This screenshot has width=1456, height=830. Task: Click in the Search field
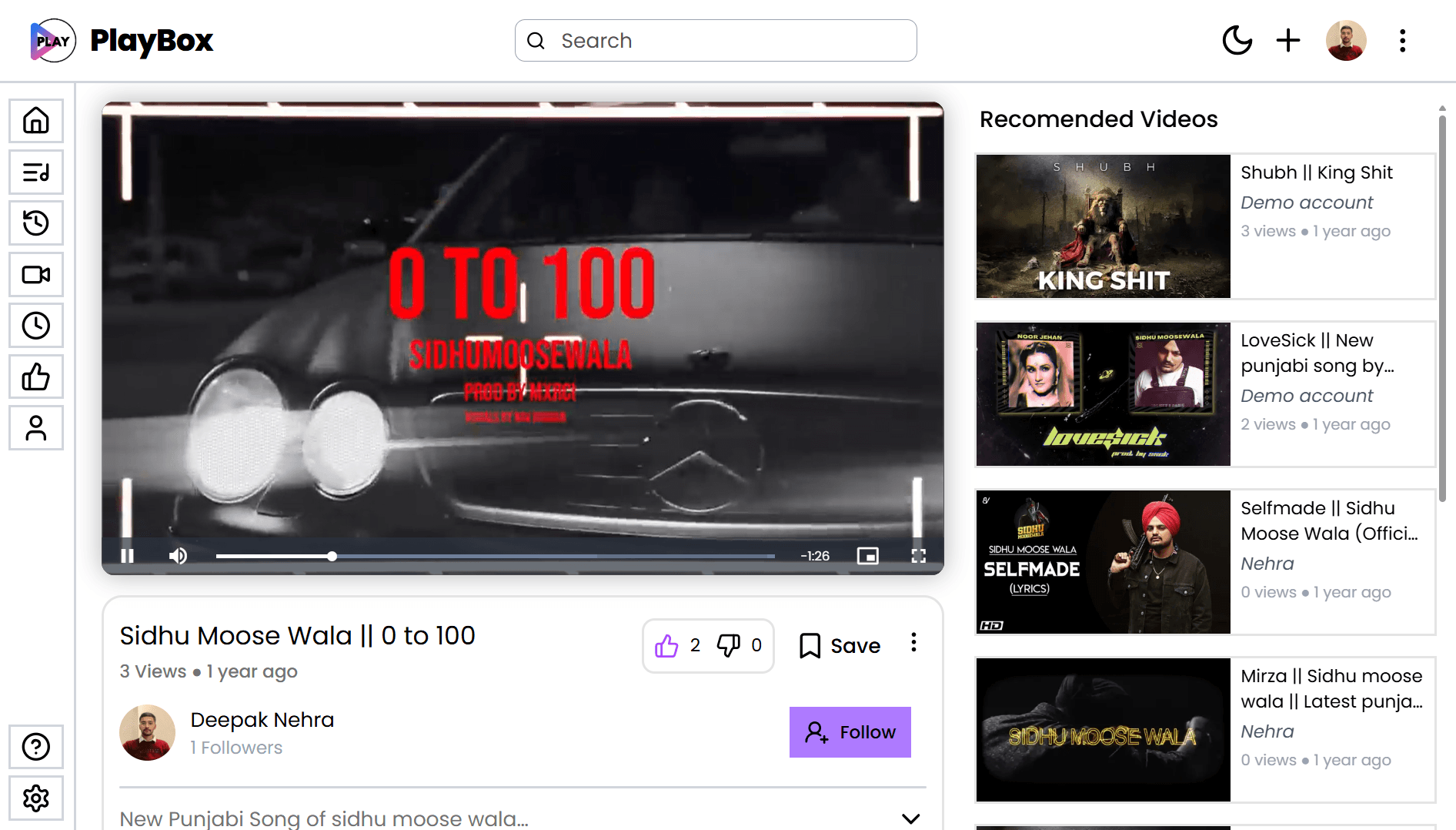(716, 41)
